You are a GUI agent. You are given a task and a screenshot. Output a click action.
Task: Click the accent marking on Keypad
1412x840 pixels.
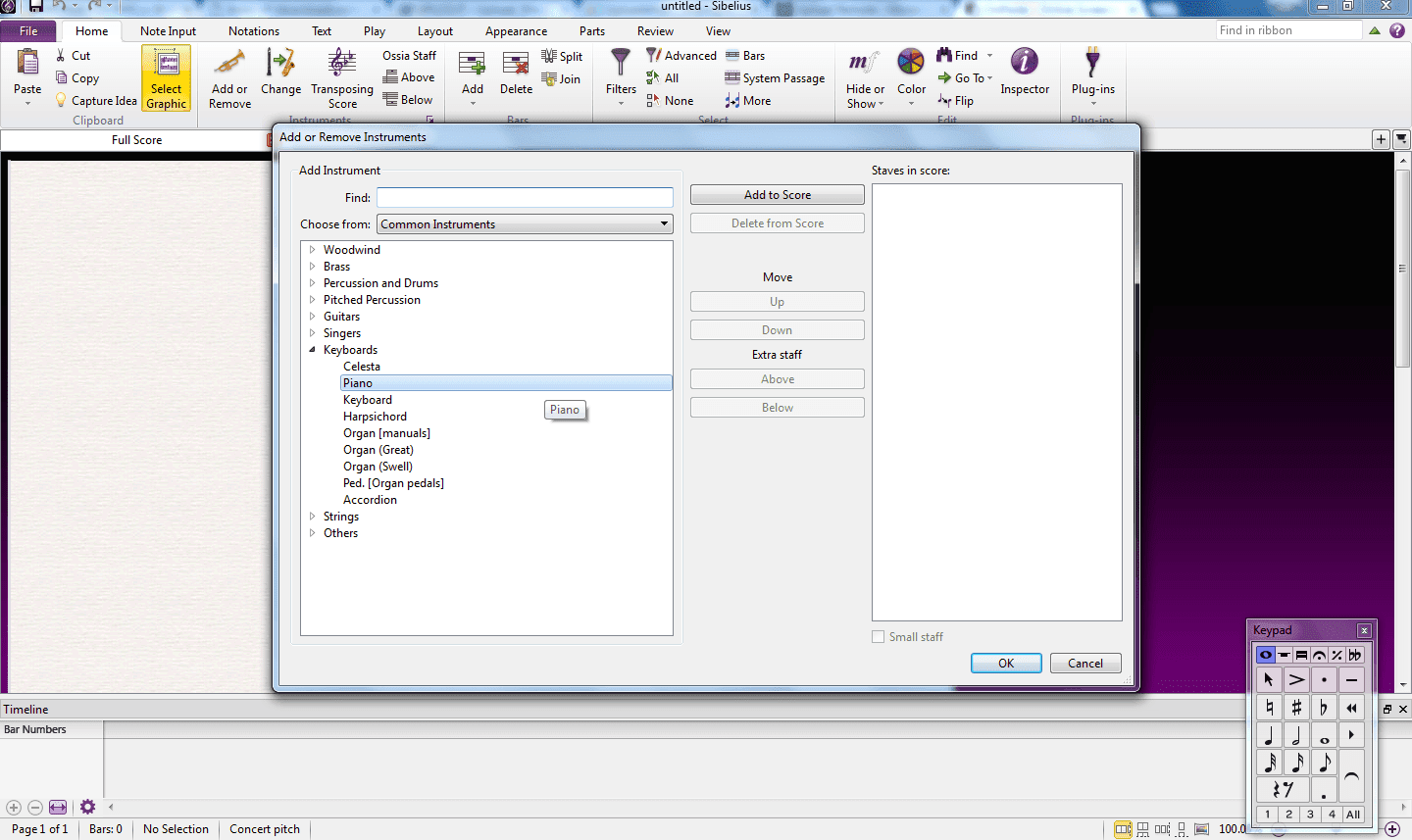(x=1296, y=679)
